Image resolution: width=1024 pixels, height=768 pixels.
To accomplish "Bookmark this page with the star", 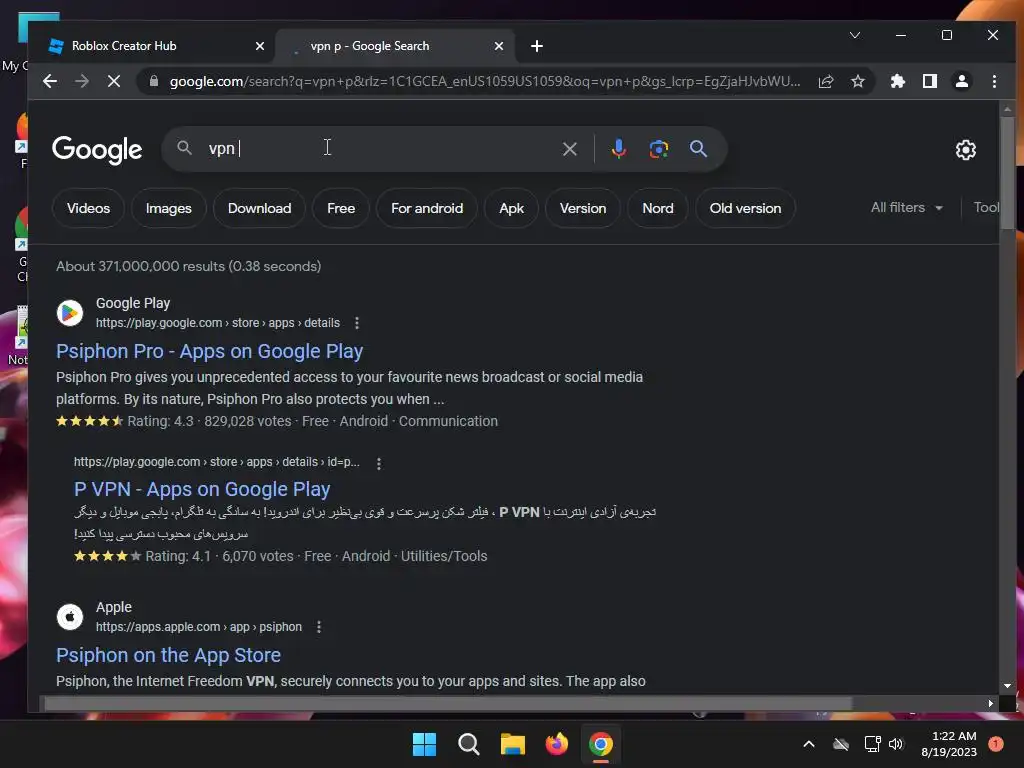I will point(858,81).
